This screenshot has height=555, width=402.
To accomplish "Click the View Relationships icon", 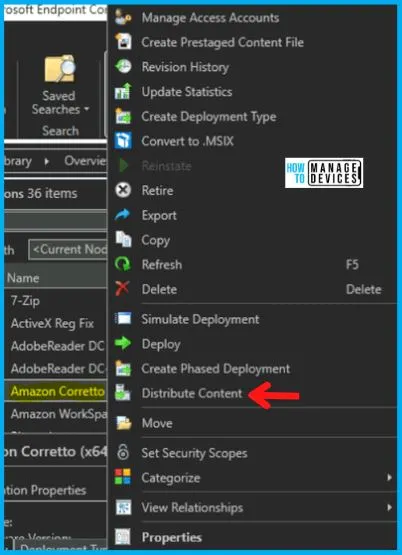I will 123,507.
